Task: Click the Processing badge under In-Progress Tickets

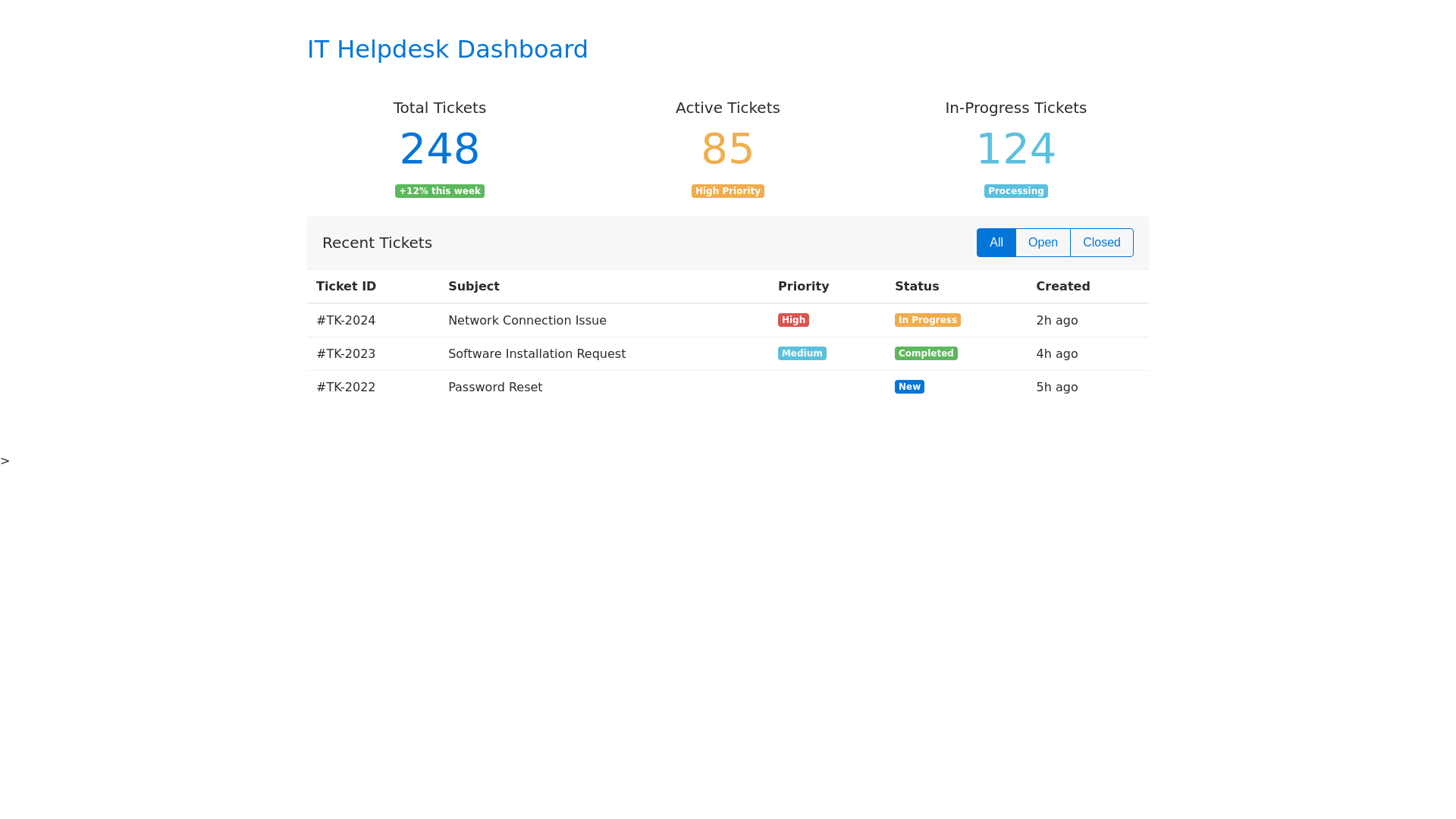Action: pyautogui.click(x=1015, y=191)
